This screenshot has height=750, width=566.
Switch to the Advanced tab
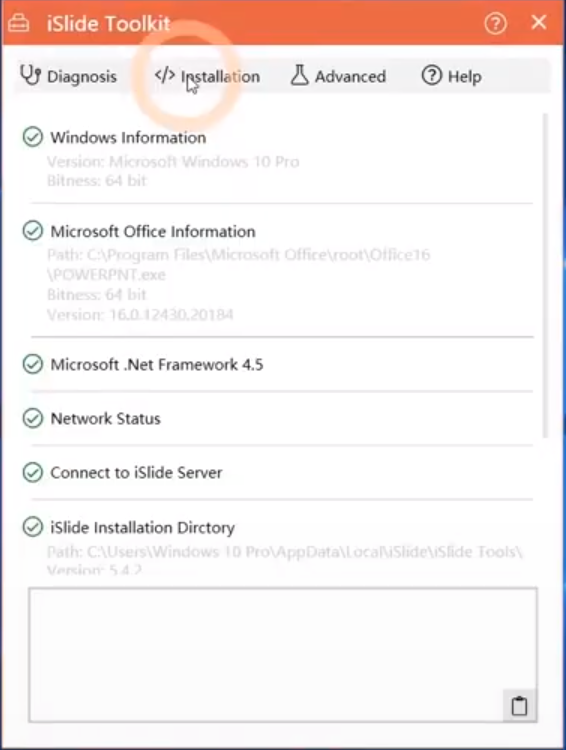[338, 76]
